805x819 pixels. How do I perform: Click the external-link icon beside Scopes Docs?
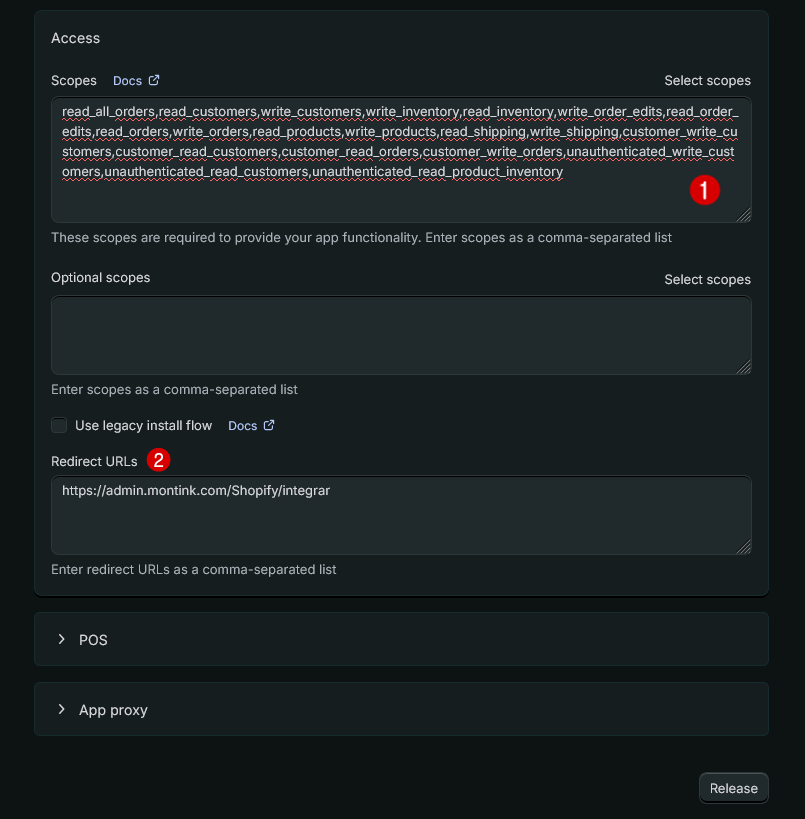tap(154, 80)
